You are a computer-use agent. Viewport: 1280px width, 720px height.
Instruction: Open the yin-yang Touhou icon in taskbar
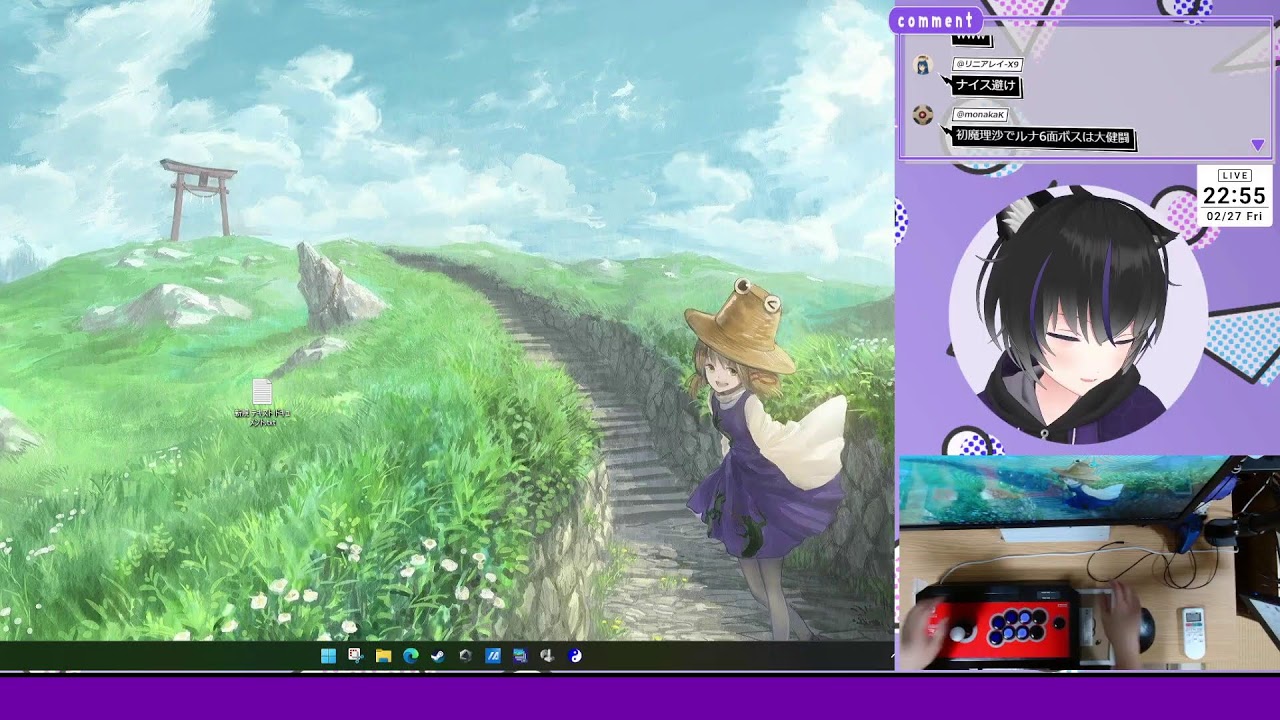(x=575, y=656)
